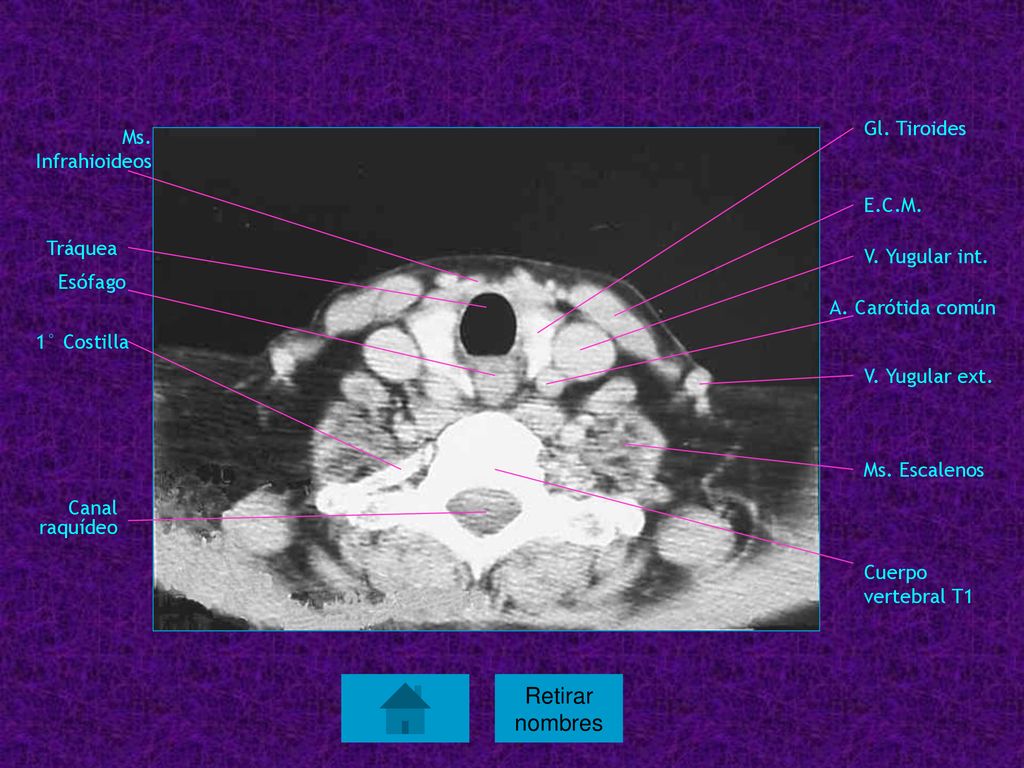Select the A. Carótida común label
The height and width of the screenshot is (768, 1024).
pyautogui.click(x=912, y=308)
